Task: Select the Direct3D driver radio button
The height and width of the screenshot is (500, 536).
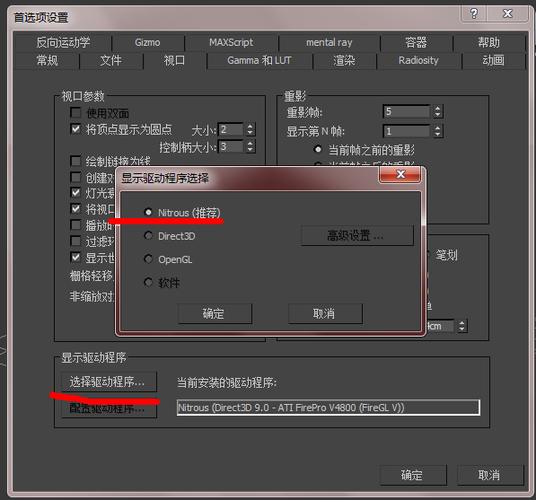Action: pyautogui.click(x=148, y=235)
